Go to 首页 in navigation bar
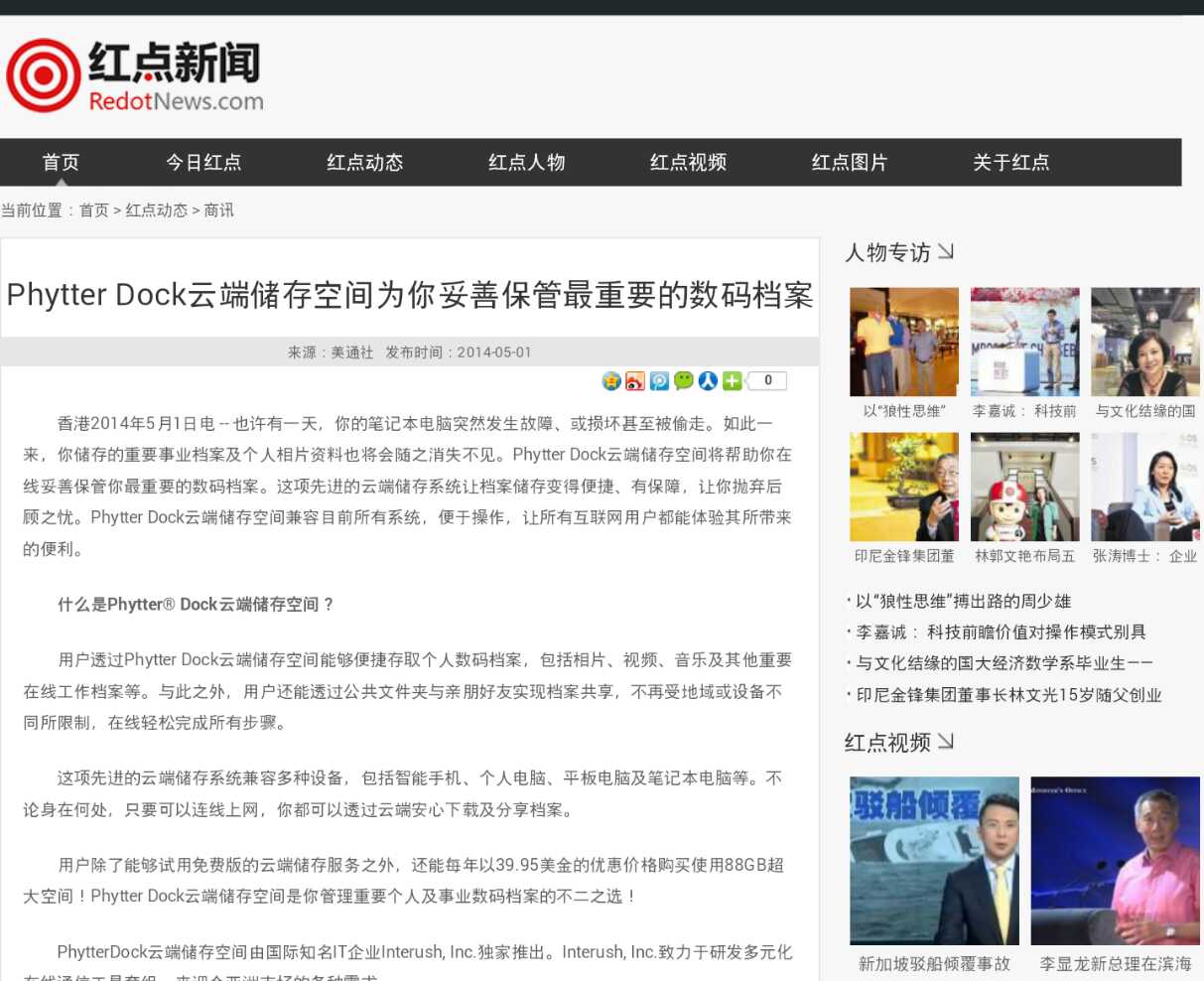This screenshot has height=981, width=1204. (x=61, y=162)
